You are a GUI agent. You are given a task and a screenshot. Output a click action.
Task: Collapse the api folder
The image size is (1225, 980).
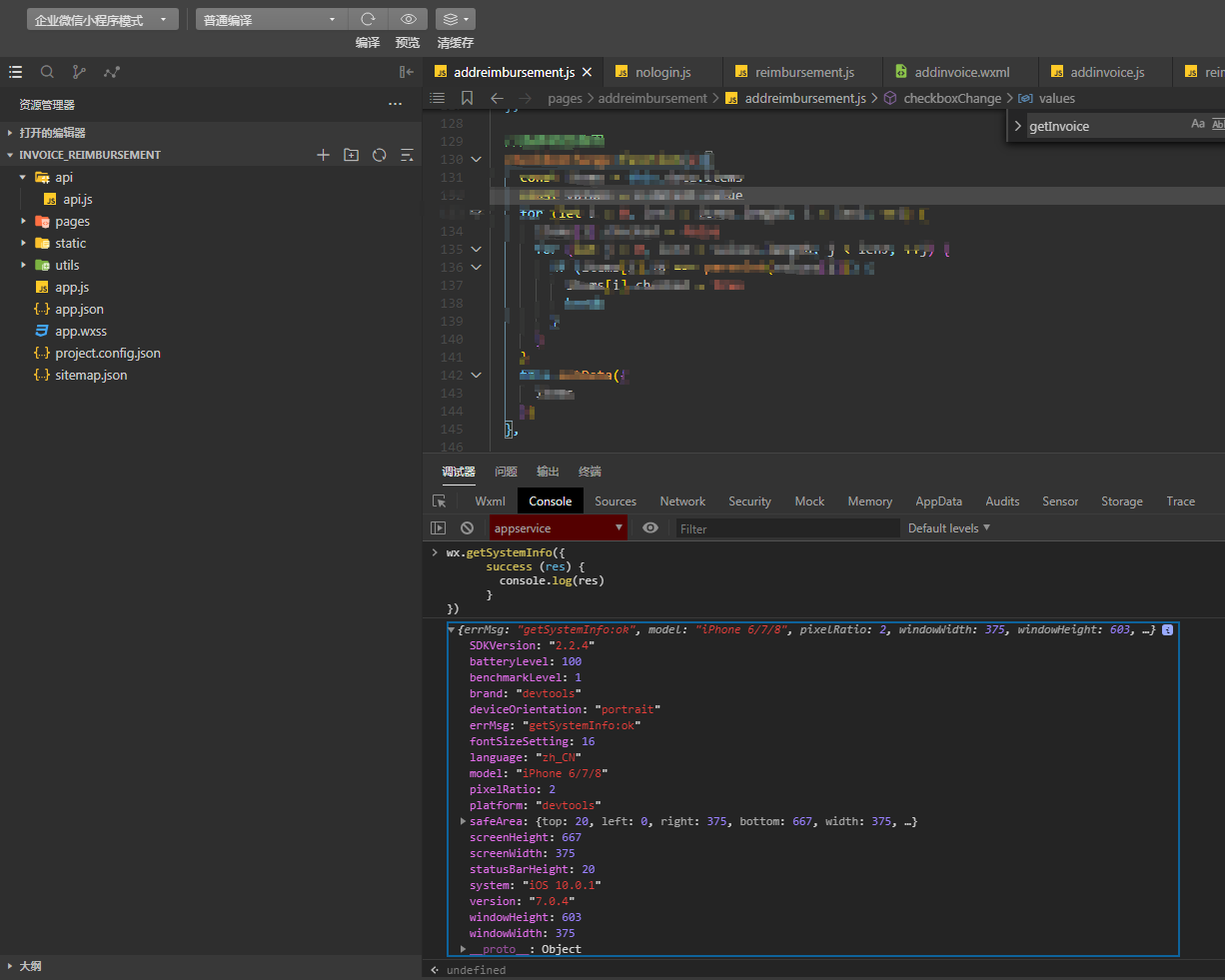[22, 177]
